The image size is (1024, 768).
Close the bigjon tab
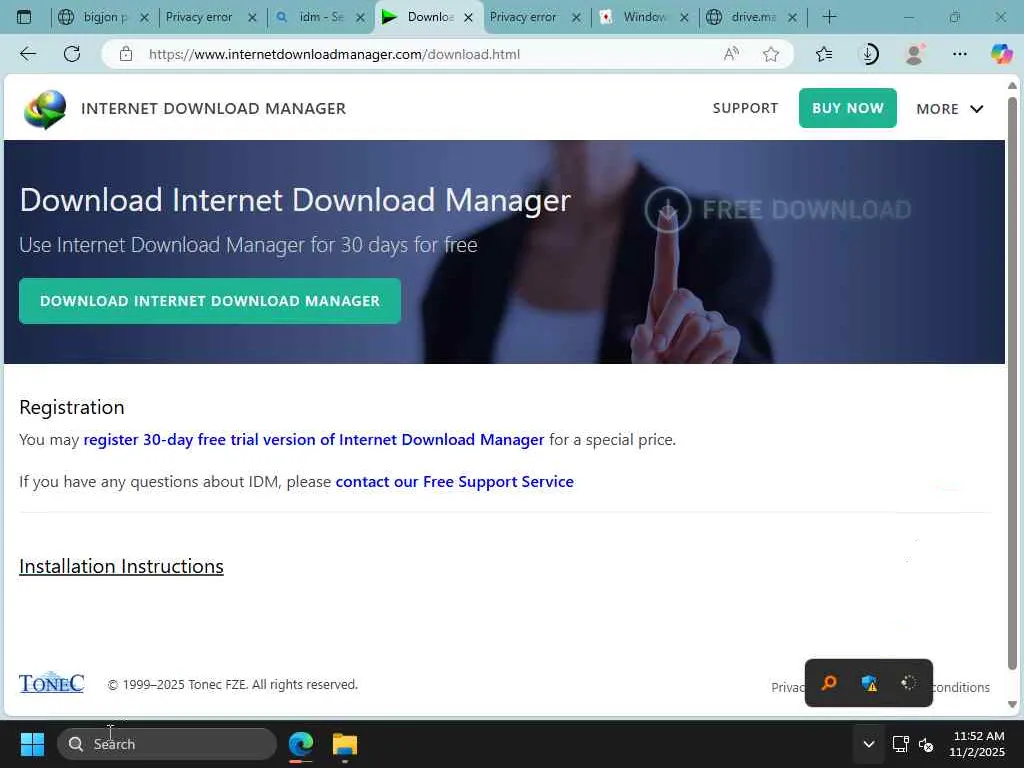point(144,18)
